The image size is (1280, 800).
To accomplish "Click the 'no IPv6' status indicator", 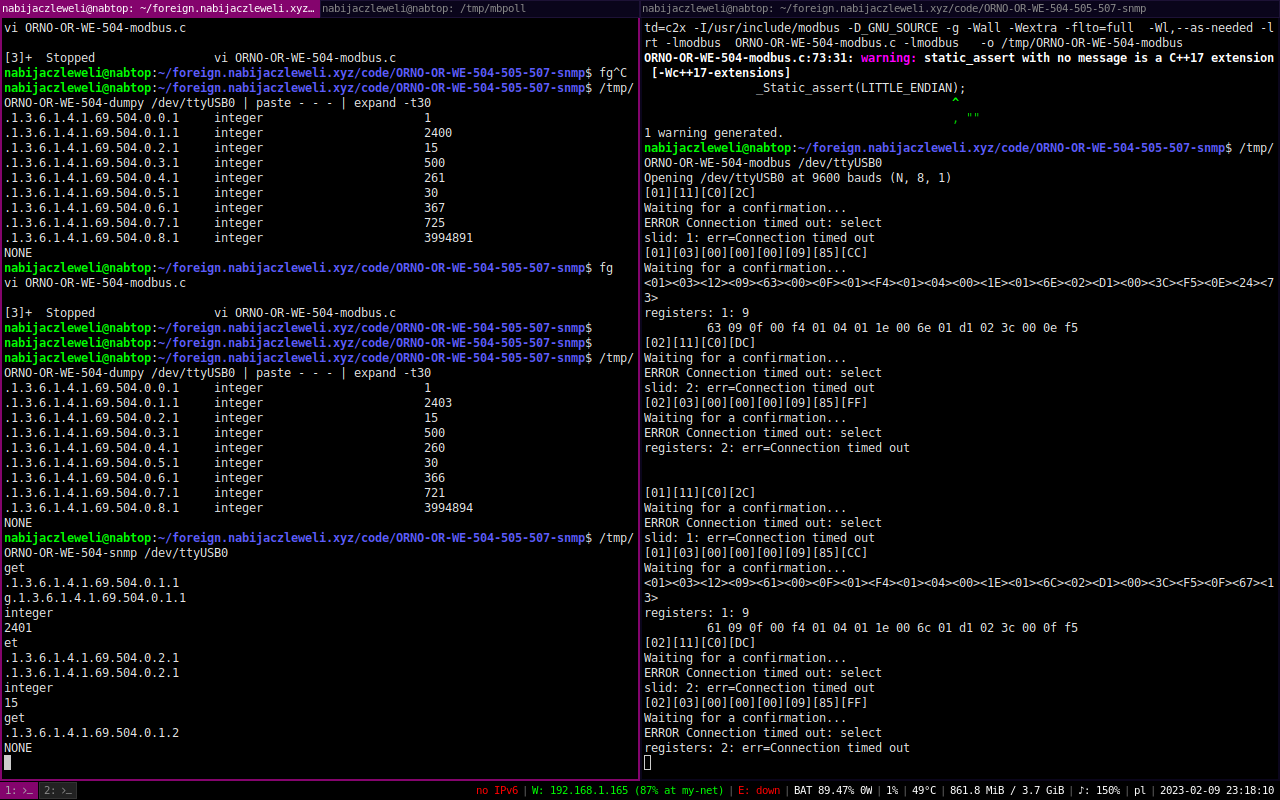I will click(x=497, y=790).
